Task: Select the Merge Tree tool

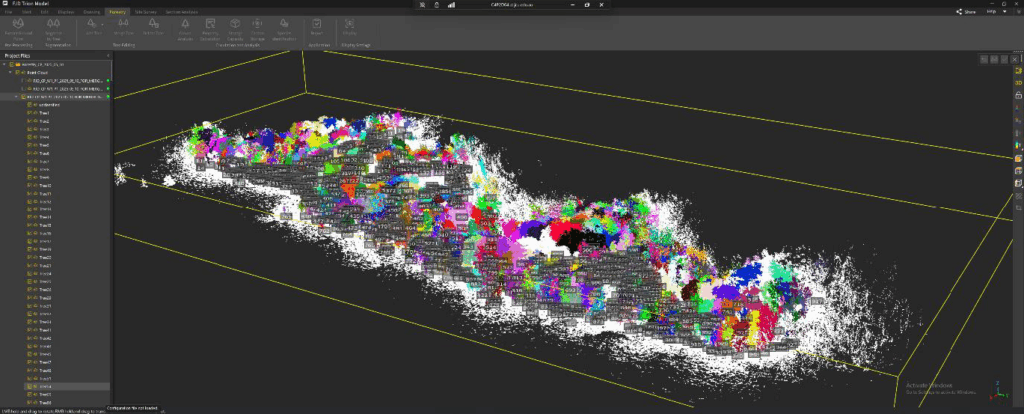Action: point(124,24)
